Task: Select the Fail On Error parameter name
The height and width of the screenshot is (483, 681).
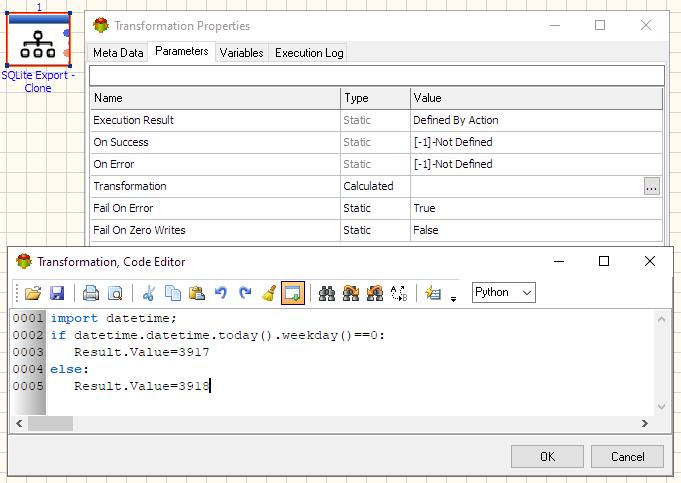Action: (123, 208)
